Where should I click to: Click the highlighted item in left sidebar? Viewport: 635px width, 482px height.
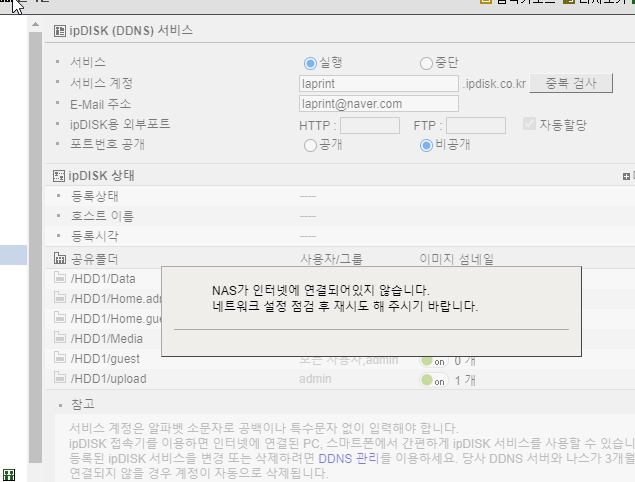(13, 255)
